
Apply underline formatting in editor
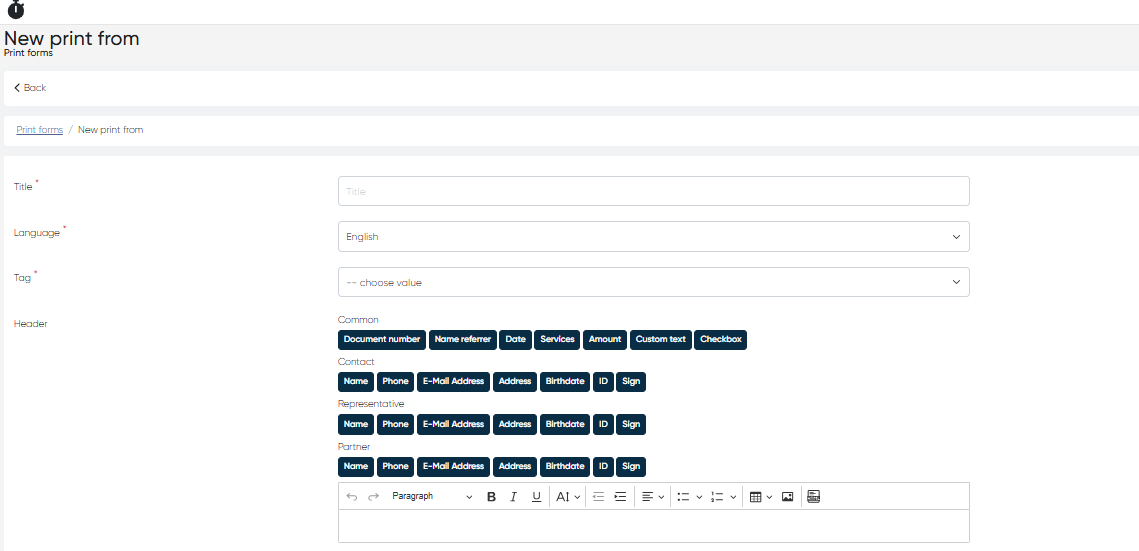pyautogui.click(x=536, y=497)
